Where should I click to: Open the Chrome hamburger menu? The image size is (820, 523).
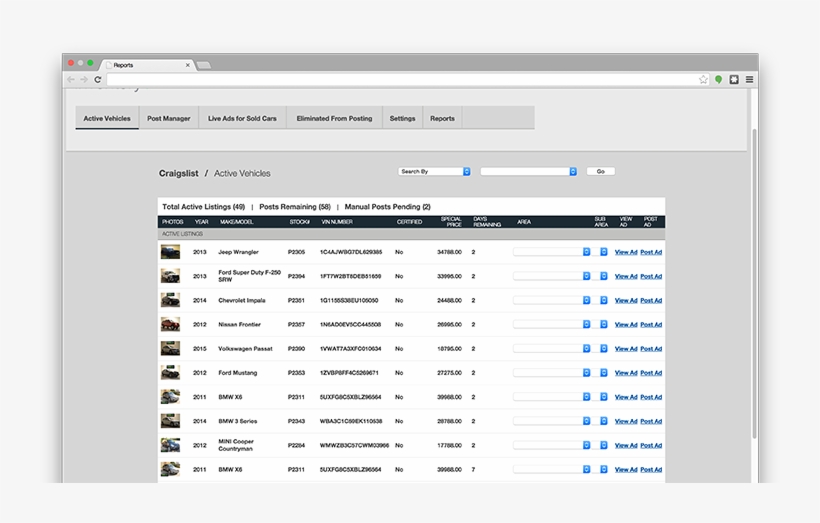pyautogui.click(x=749, y=79)
